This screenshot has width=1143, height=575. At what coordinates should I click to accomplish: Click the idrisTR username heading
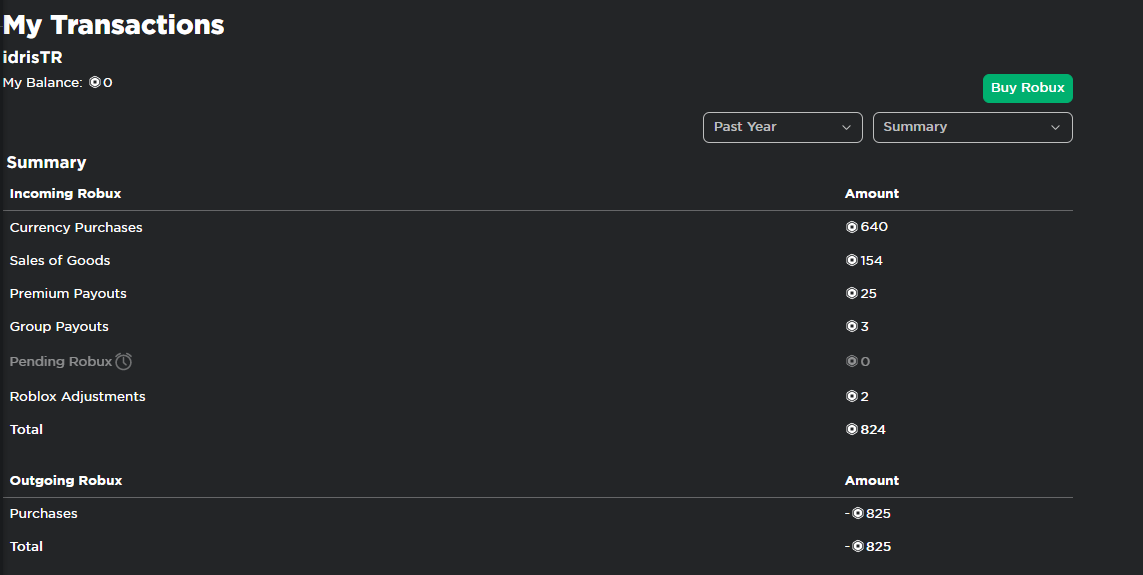tap(33, 57)
